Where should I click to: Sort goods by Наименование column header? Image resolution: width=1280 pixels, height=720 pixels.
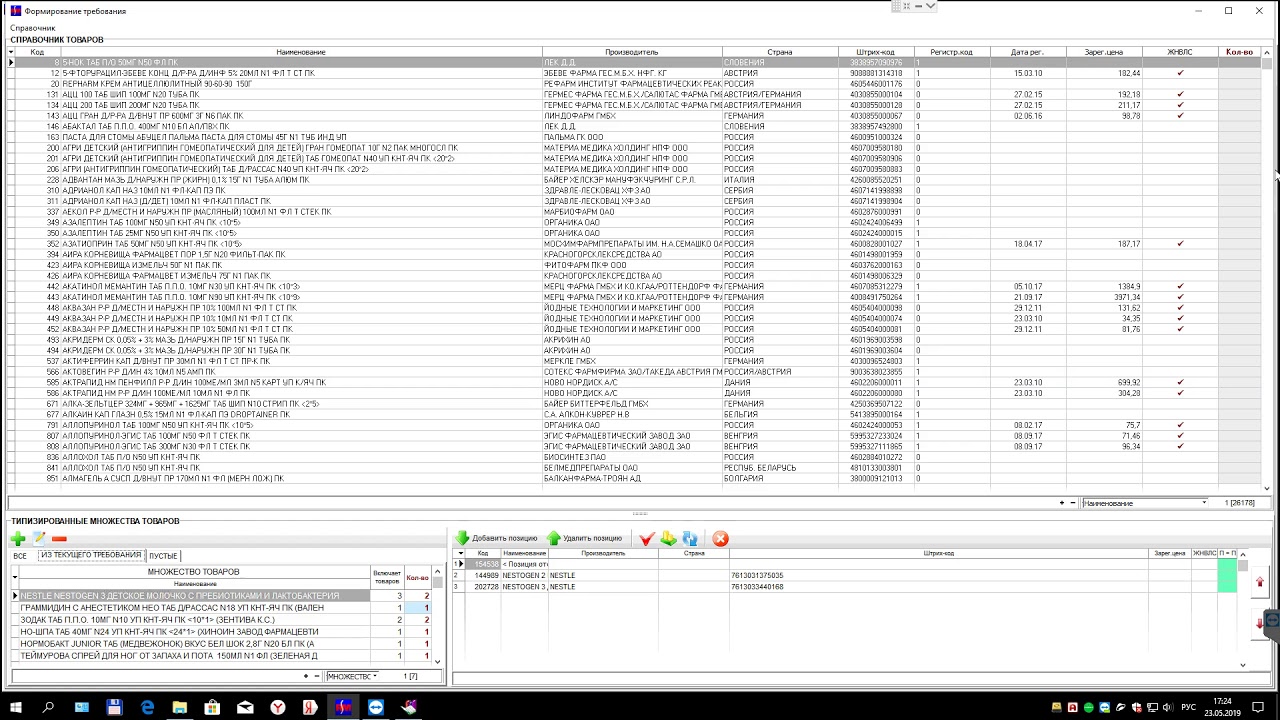pos(301,52)
